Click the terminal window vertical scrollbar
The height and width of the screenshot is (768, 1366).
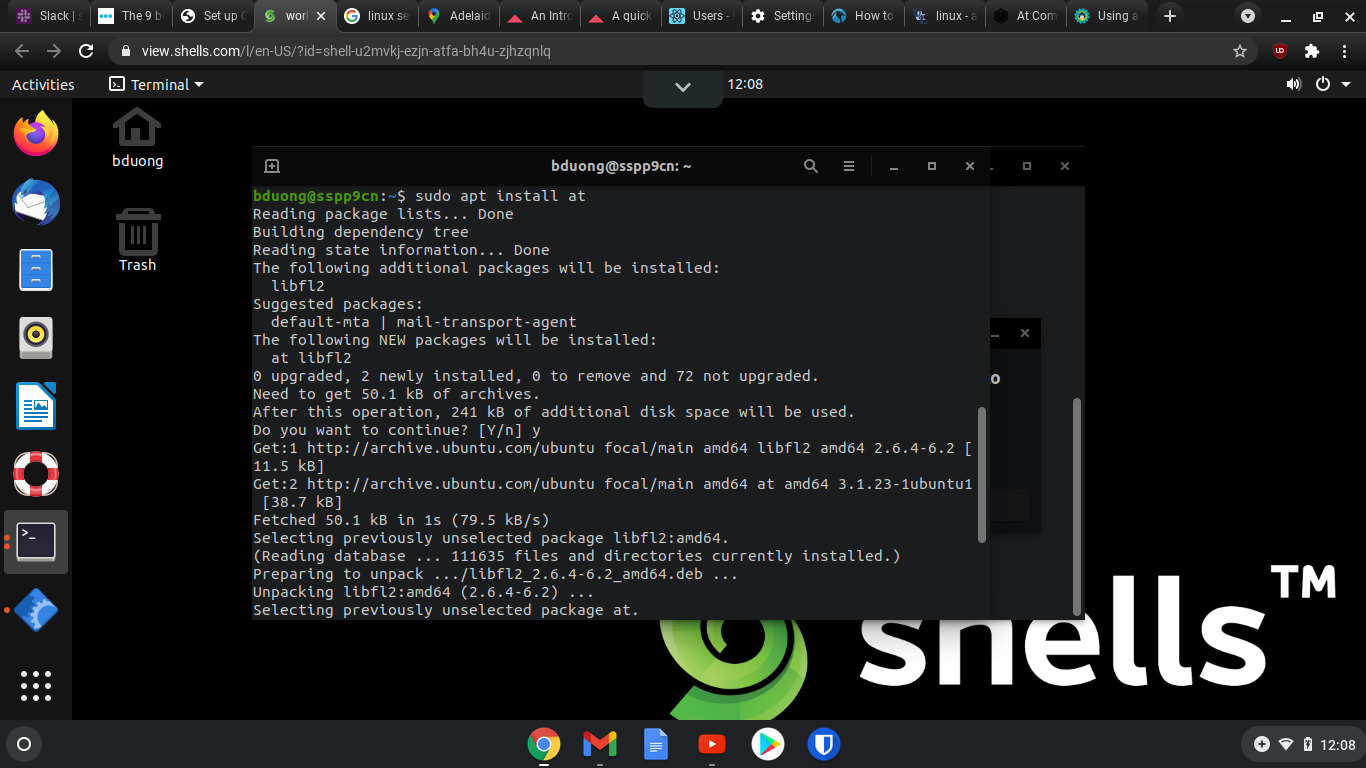tap(982, 474)
